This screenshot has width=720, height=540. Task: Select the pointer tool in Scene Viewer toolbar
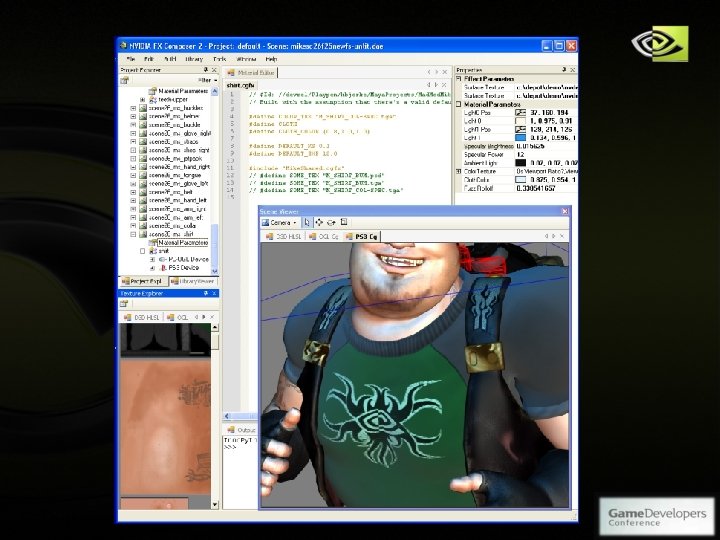307,223
